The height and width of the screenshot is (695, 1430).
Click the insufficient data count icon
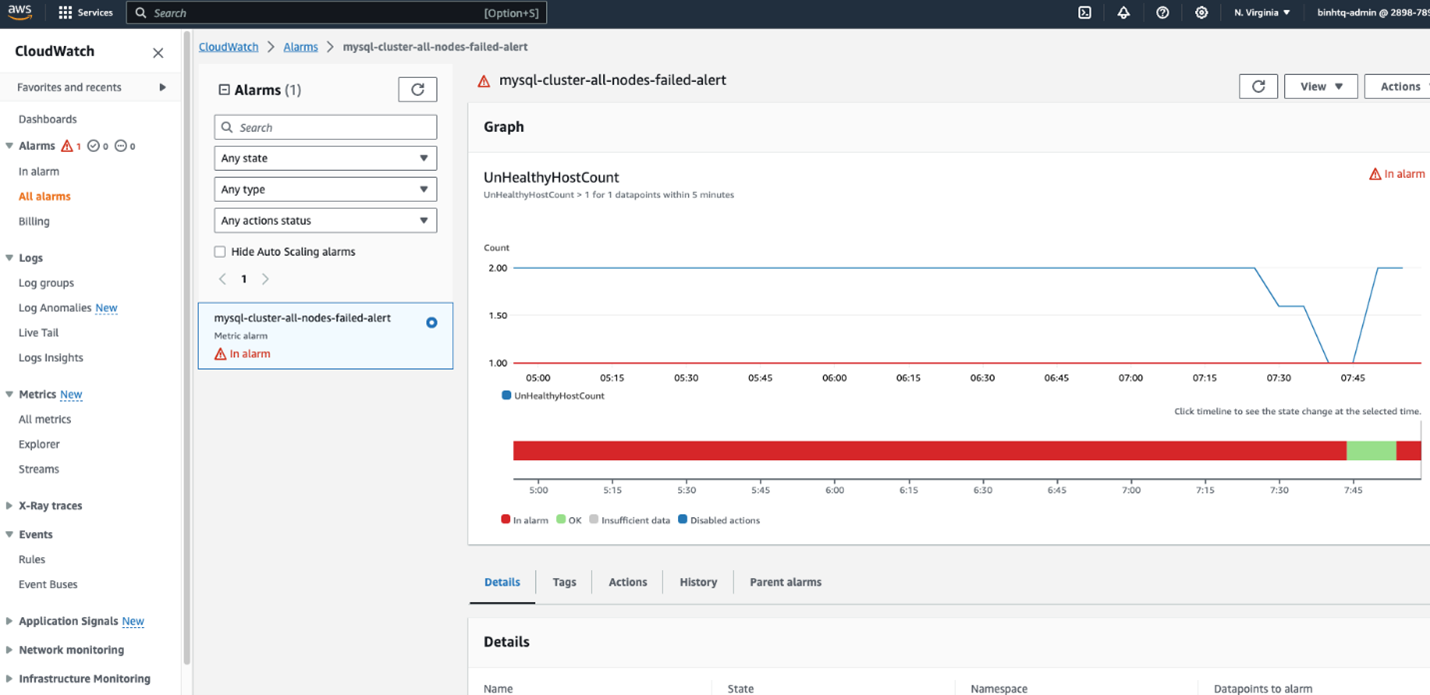[120, 146]
